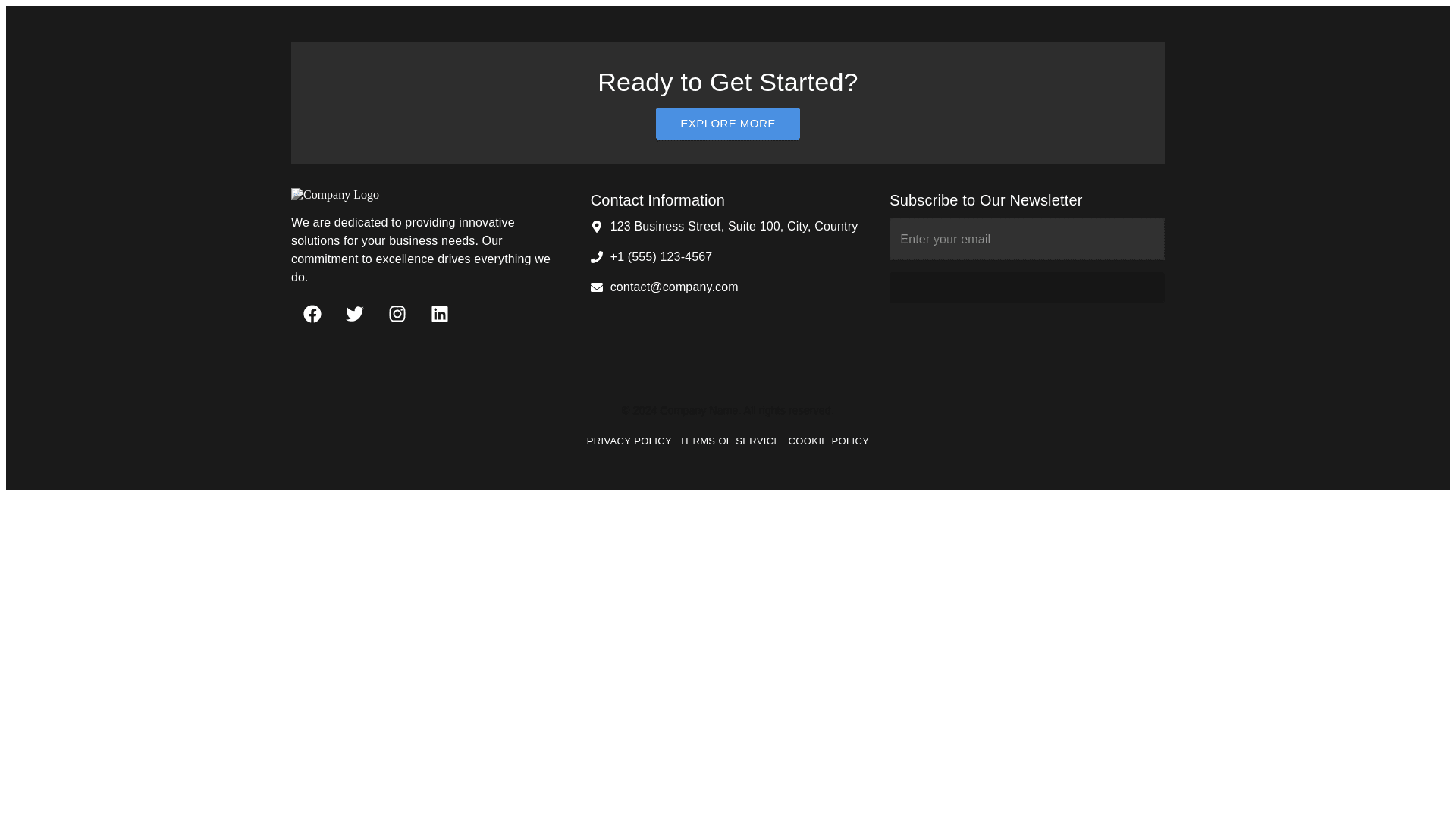The width and height of the screenshot is (1456, 819).
Task: Click the dark button below email field
Action: [1027, 287]
